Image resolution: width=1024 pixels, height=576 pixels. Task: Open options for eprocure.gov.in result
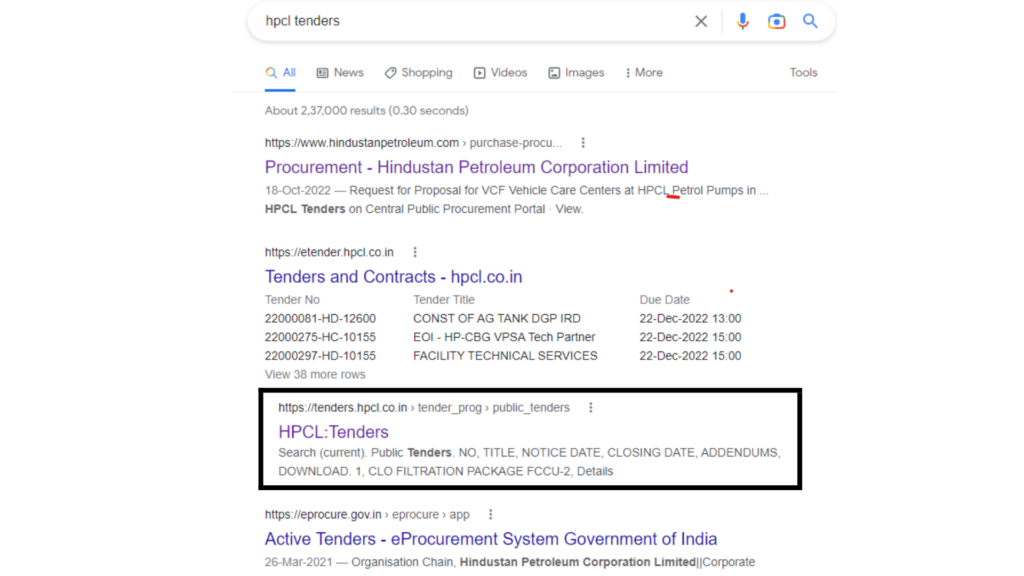coord(490,515)
